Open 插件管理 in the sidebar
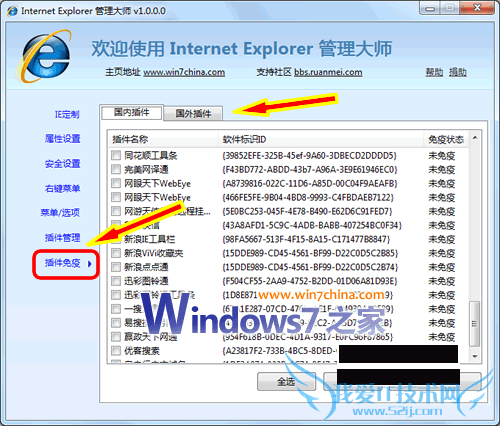This screenshot has width=500, height=426. [63, 238]
